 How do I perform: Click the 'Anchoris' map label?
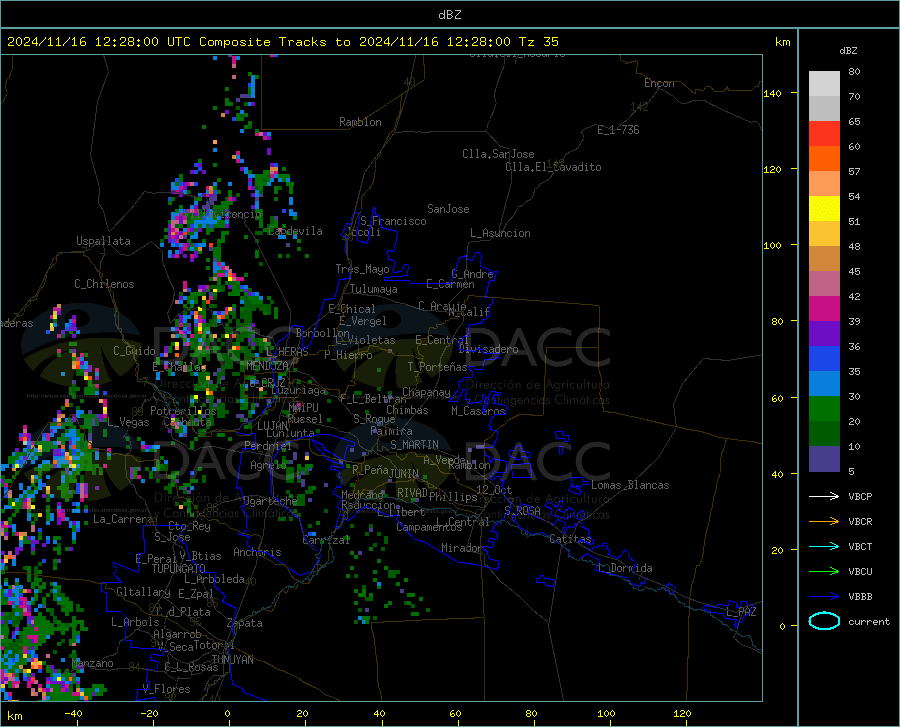[x=257, y=552]
